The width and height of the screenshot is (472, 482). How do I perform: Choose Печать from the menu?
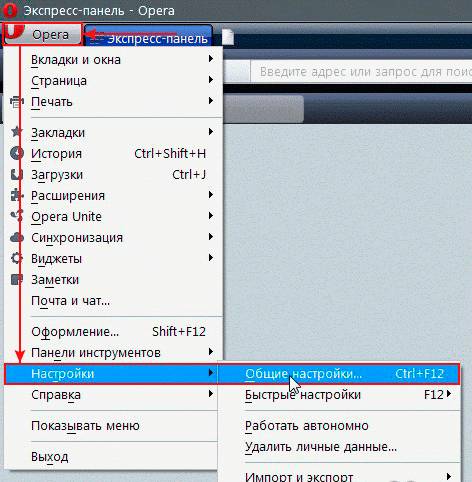click(113, 102)
